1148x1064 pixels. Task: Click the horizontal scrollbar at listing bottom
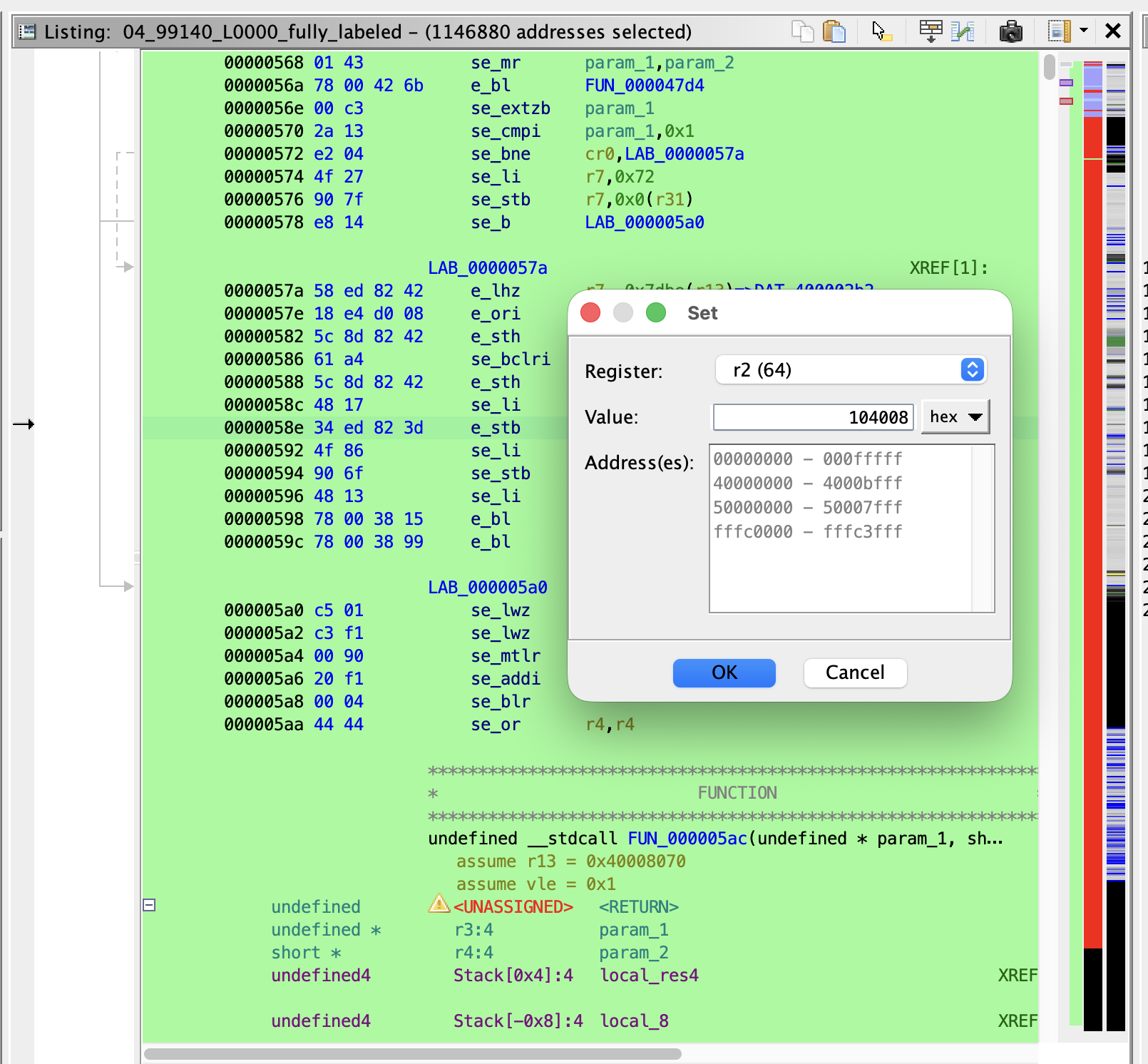click(x=412, y=1053)
